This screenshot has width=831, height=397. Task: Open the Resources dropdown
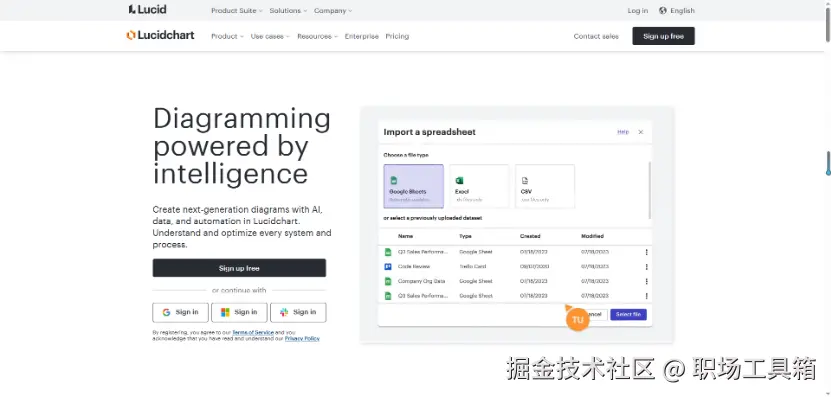pos(317,36)
